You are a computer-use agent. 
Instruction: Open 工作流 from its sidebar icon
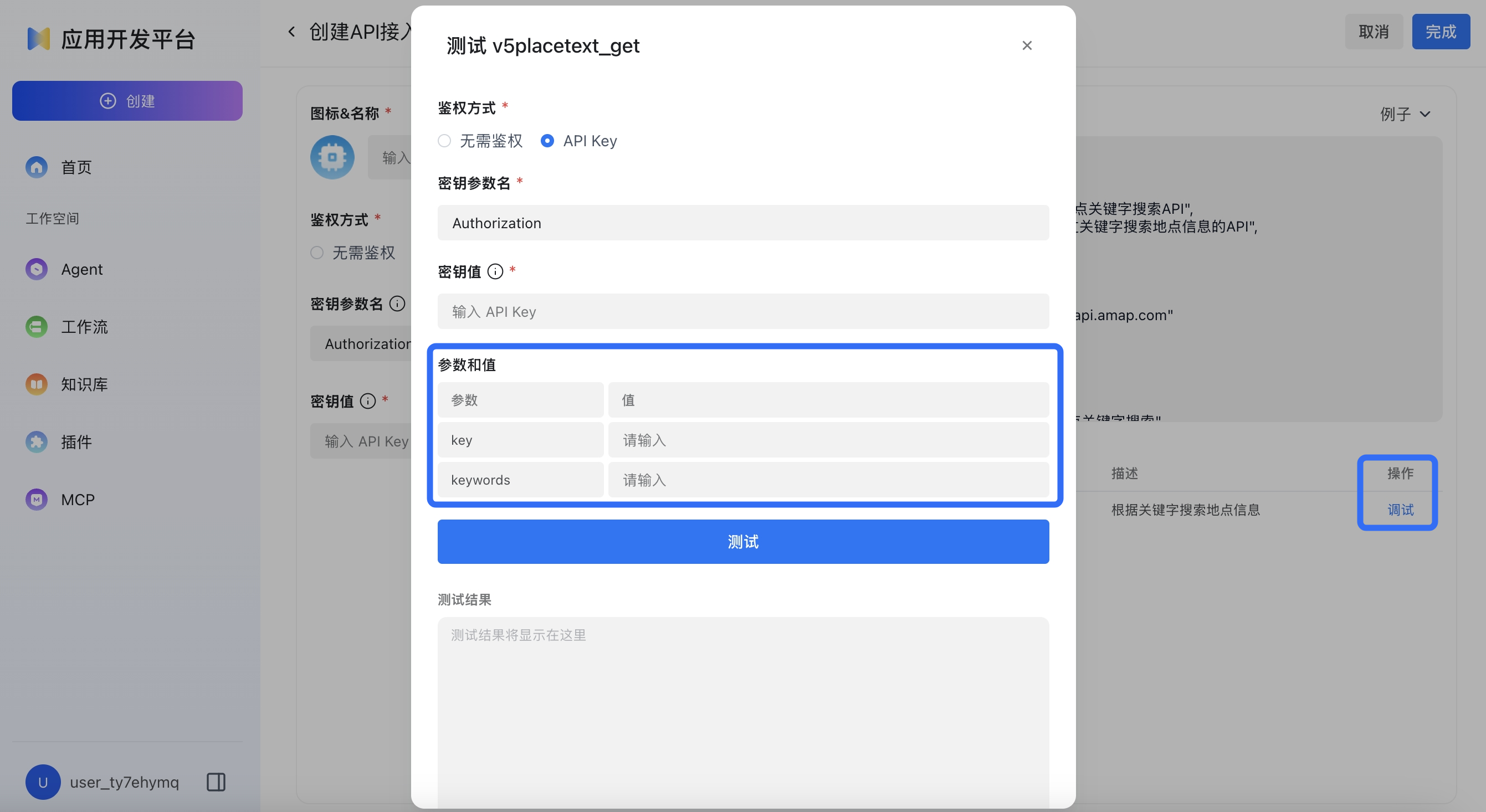(36, 326)
